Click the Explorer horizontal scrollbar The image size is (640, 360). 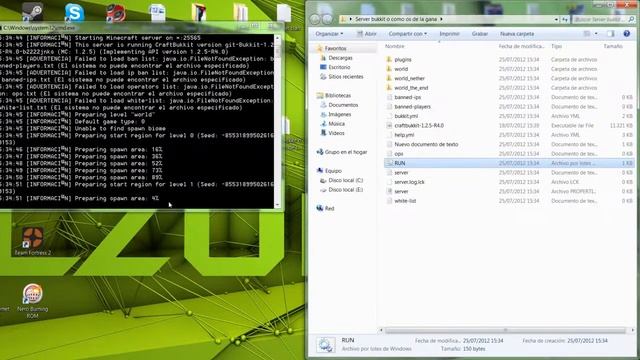505,330
